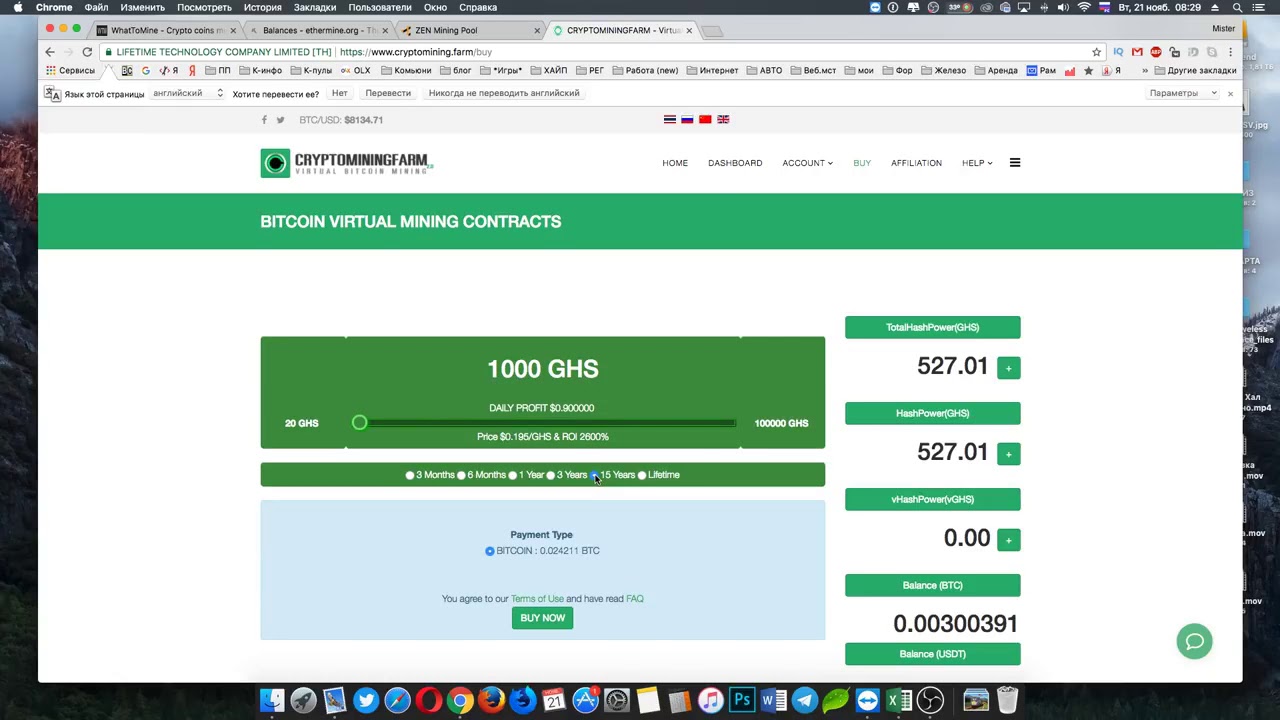This screenshot has width=1280, height=720.
Task: Click Перевести in translate bar
Action: click(388, 93)
